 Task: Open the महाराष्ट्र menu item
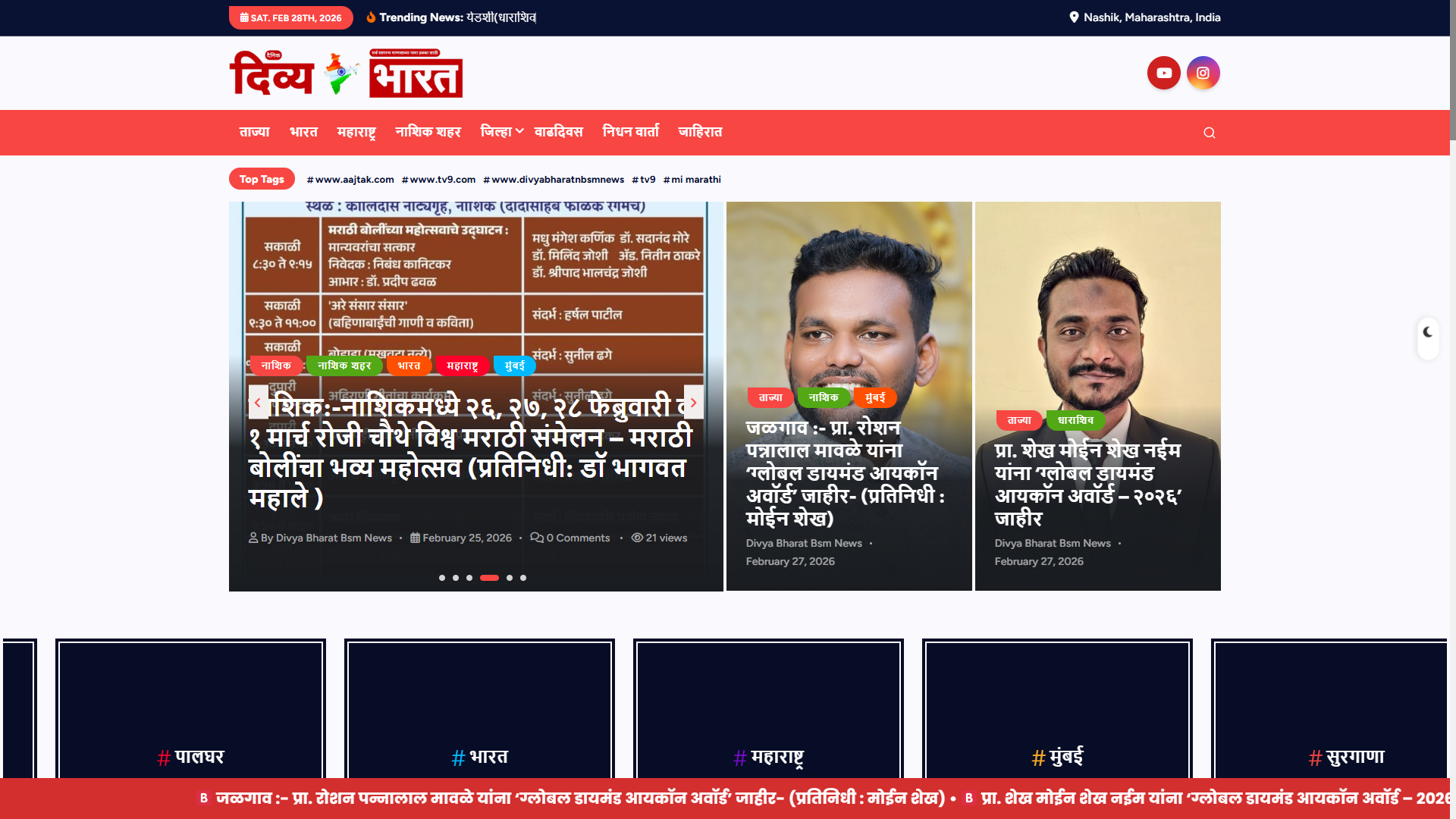(x=356, y=132)
